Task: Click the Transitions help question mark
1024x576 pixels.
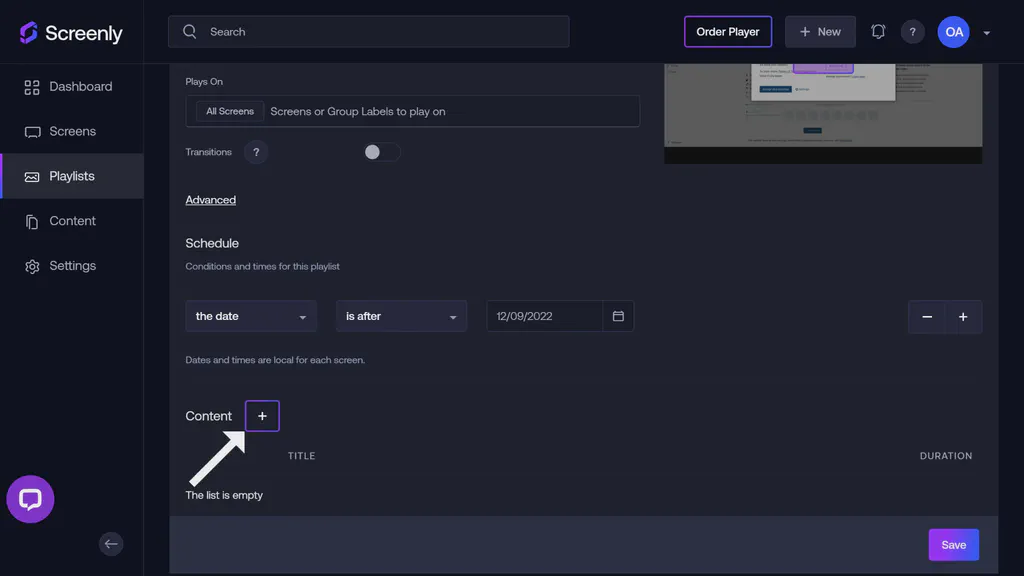Action: tap(256, 152)
